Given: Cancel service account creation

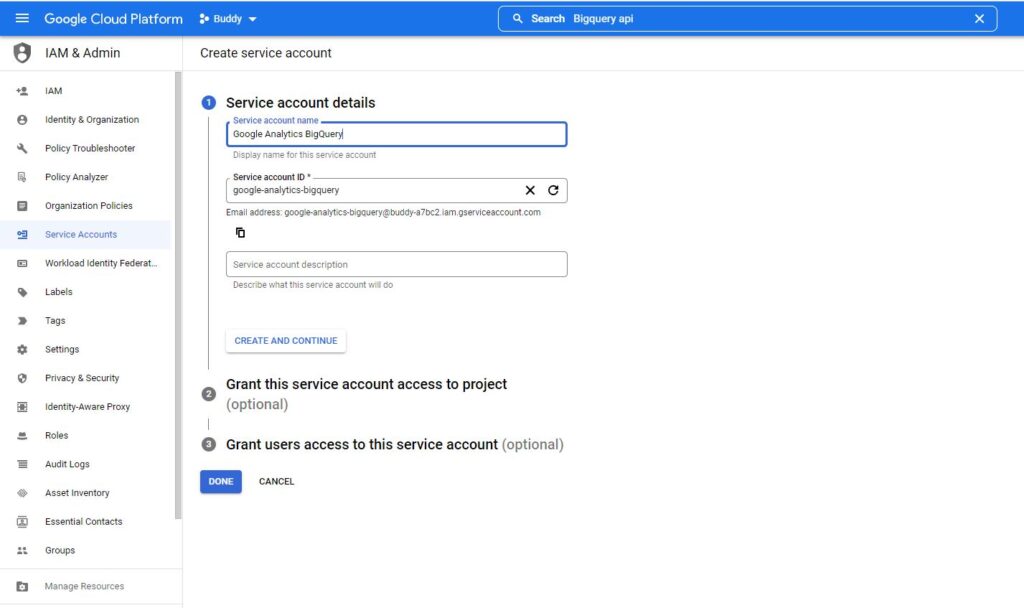Looking at the screenshot, I should point(276,481).
